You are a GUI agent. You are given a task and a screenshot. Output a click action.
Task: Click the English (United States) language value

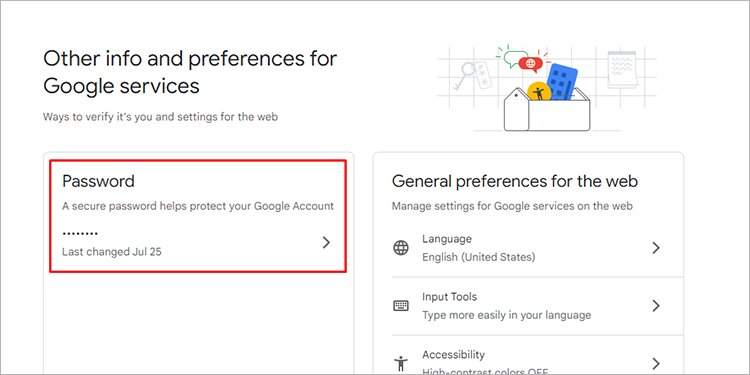(x=478, y=257)
